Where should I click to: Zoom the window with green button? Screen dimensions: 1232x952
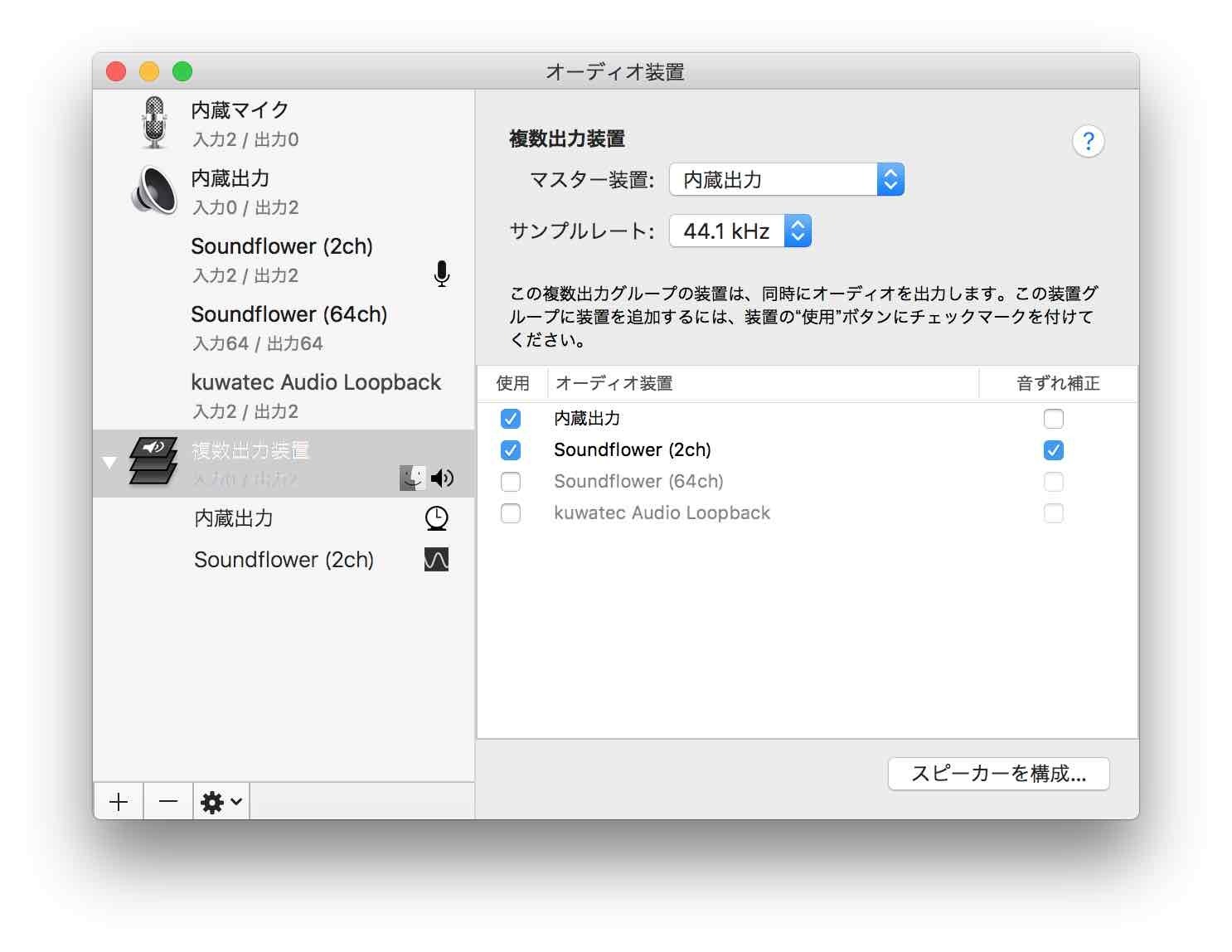coord(182,71)
